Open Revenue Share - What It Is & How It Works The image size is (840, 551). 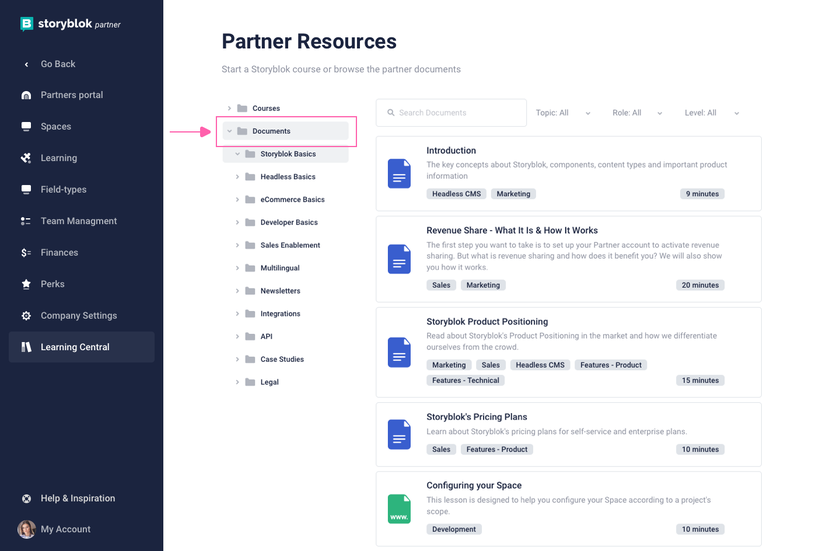(x=512, y=231)
